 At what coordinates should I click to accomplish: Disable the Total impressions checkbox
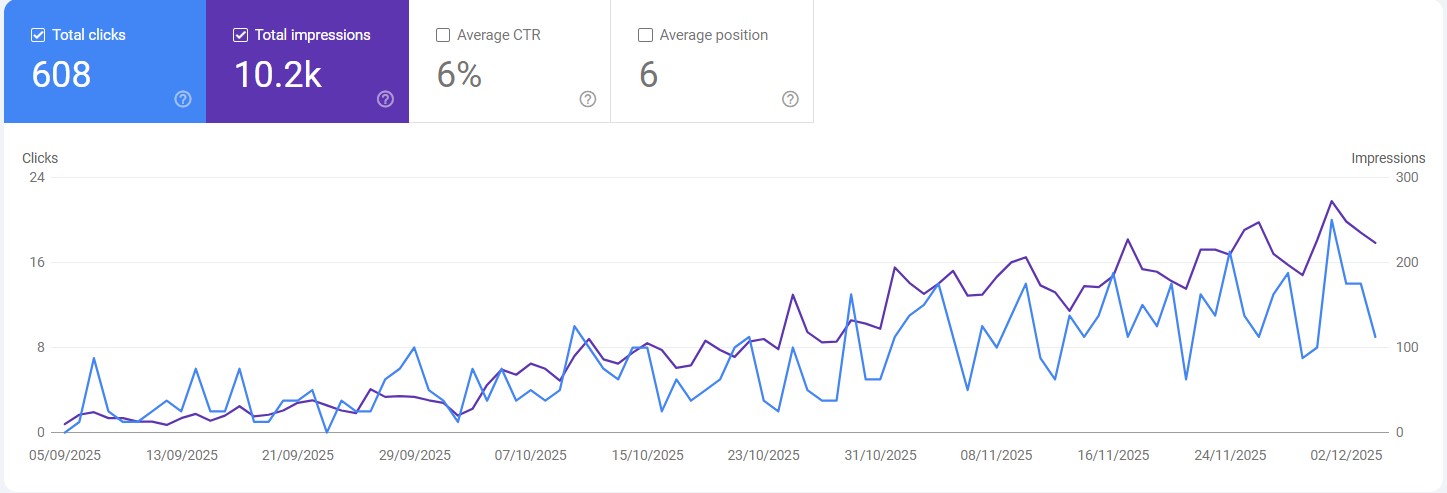[x=240, y=35]
